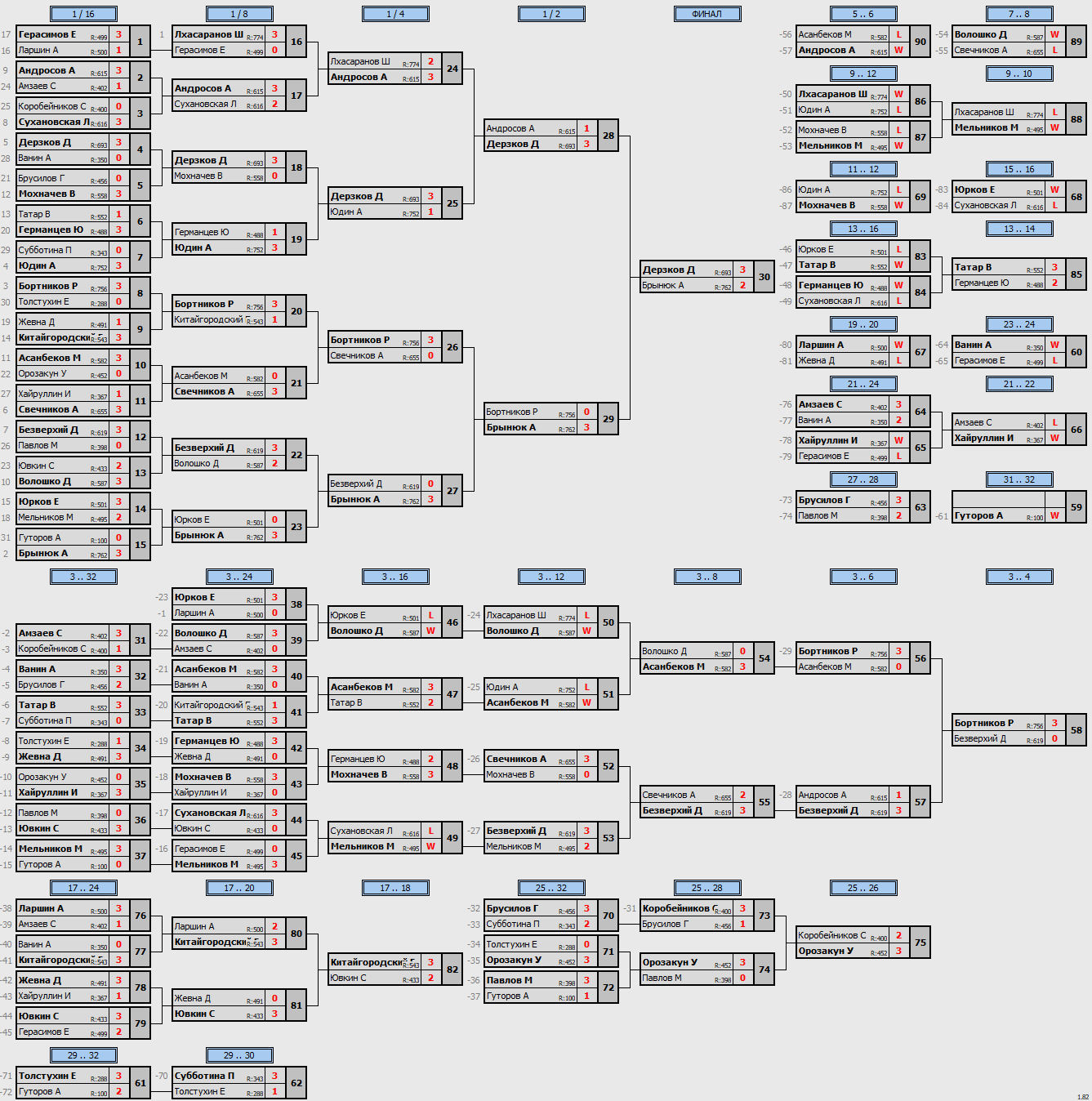Click Дерзков Д in final match 30
Screen dimensions: 1092x1101
tap(669, 270)
